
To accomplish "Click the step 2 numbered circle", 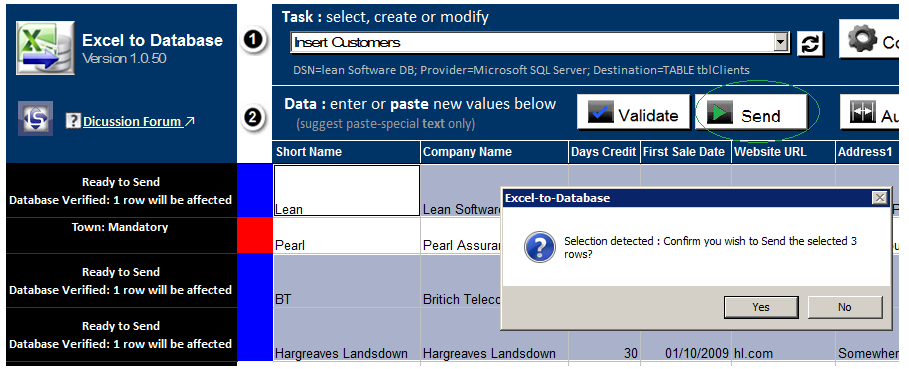I will (x=253, y=118).
